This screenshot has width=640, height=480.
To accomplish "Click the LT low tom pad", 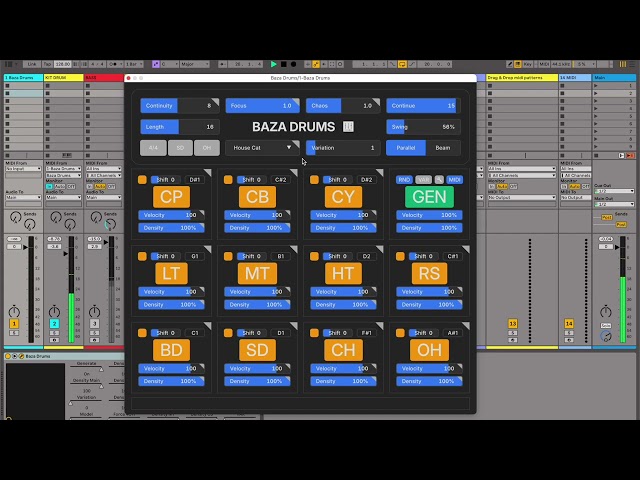I will pos(171,273).
